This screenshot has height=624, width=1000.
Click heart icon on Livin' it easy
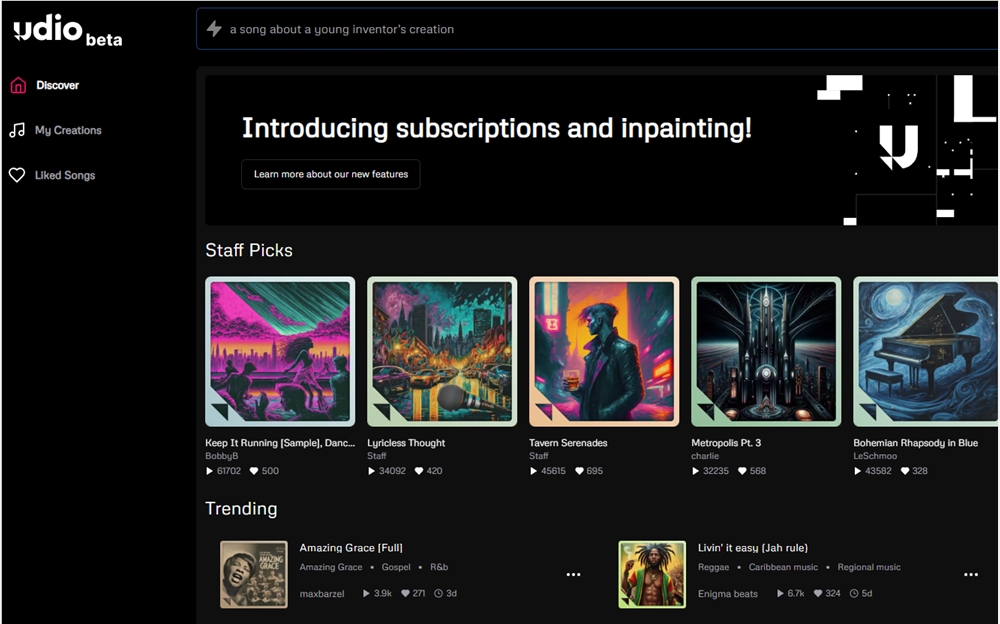point(818,593)
